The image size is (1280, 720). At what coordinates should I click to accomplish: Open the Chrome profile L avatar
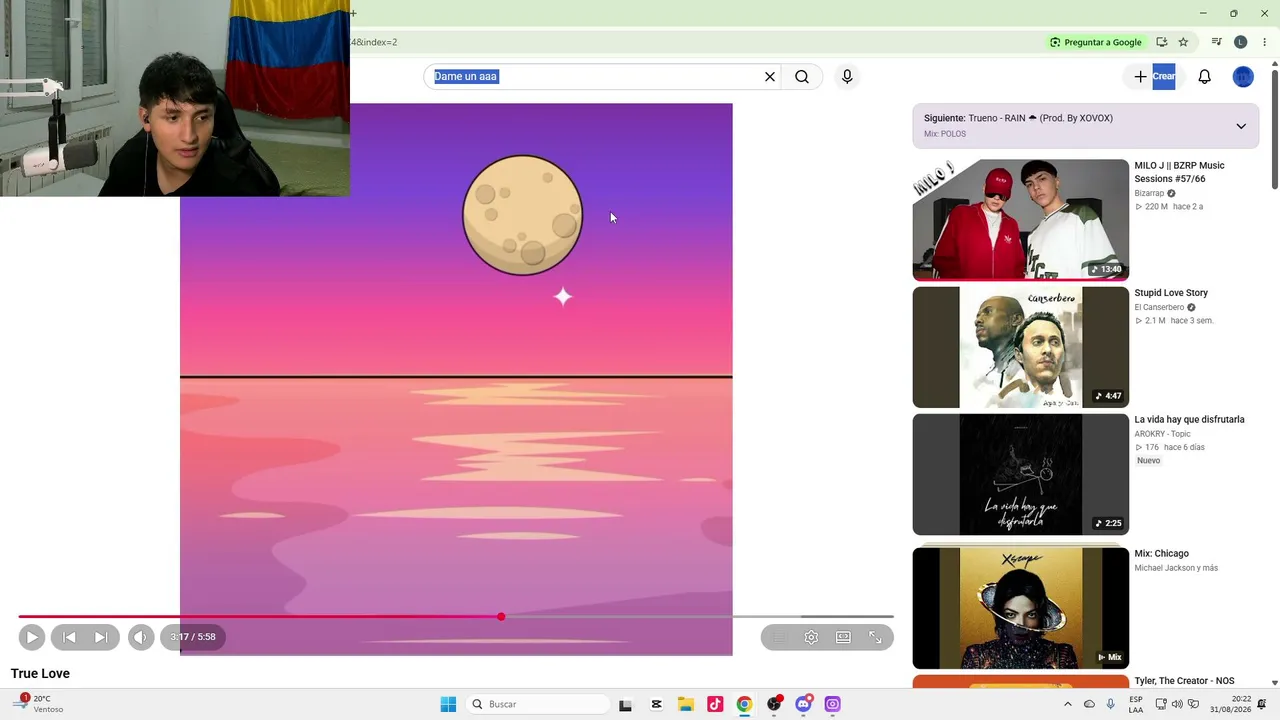1240,42
